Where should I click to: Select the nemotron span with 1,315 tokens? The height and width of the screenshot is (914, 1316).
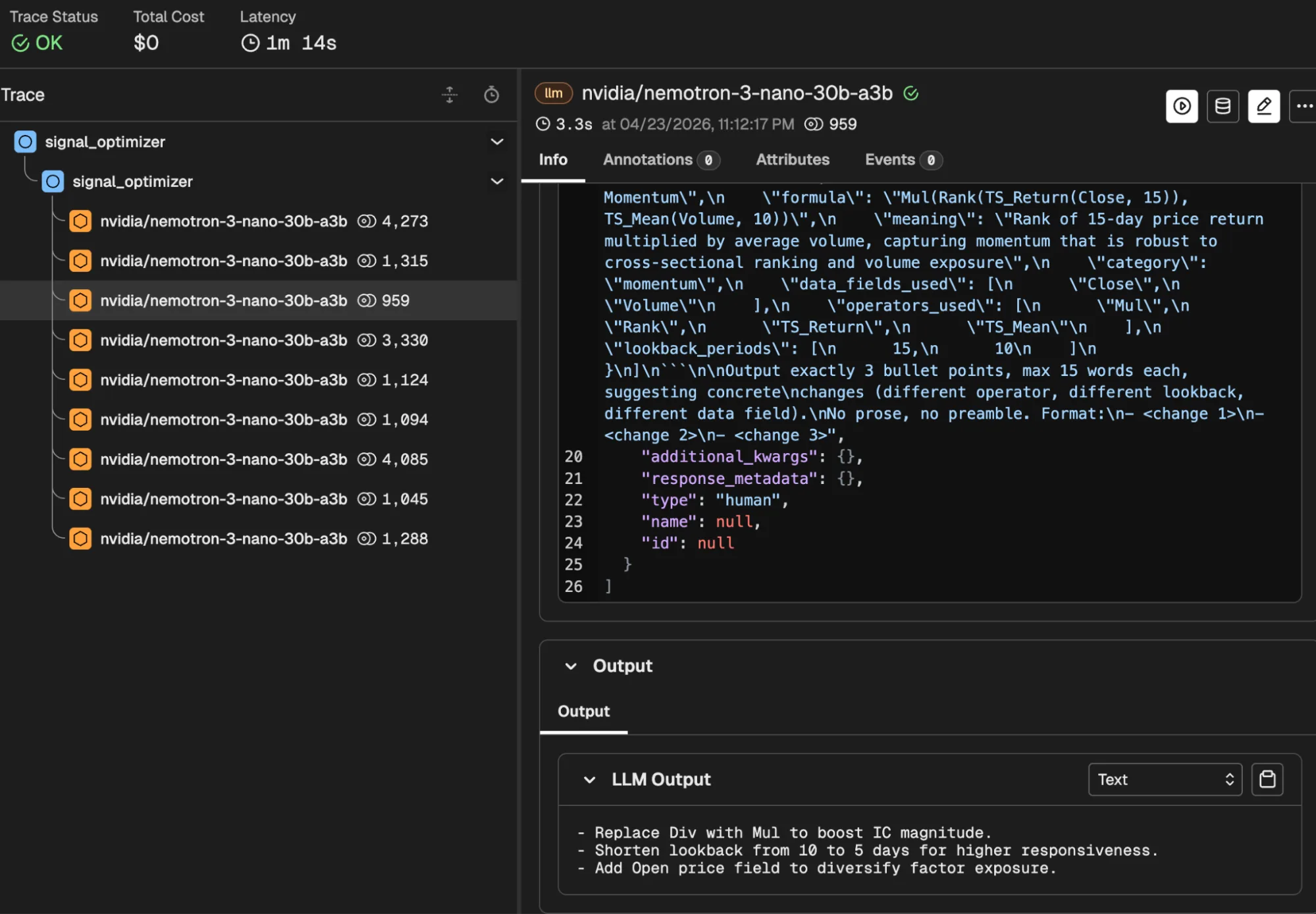tap(258, 261)
